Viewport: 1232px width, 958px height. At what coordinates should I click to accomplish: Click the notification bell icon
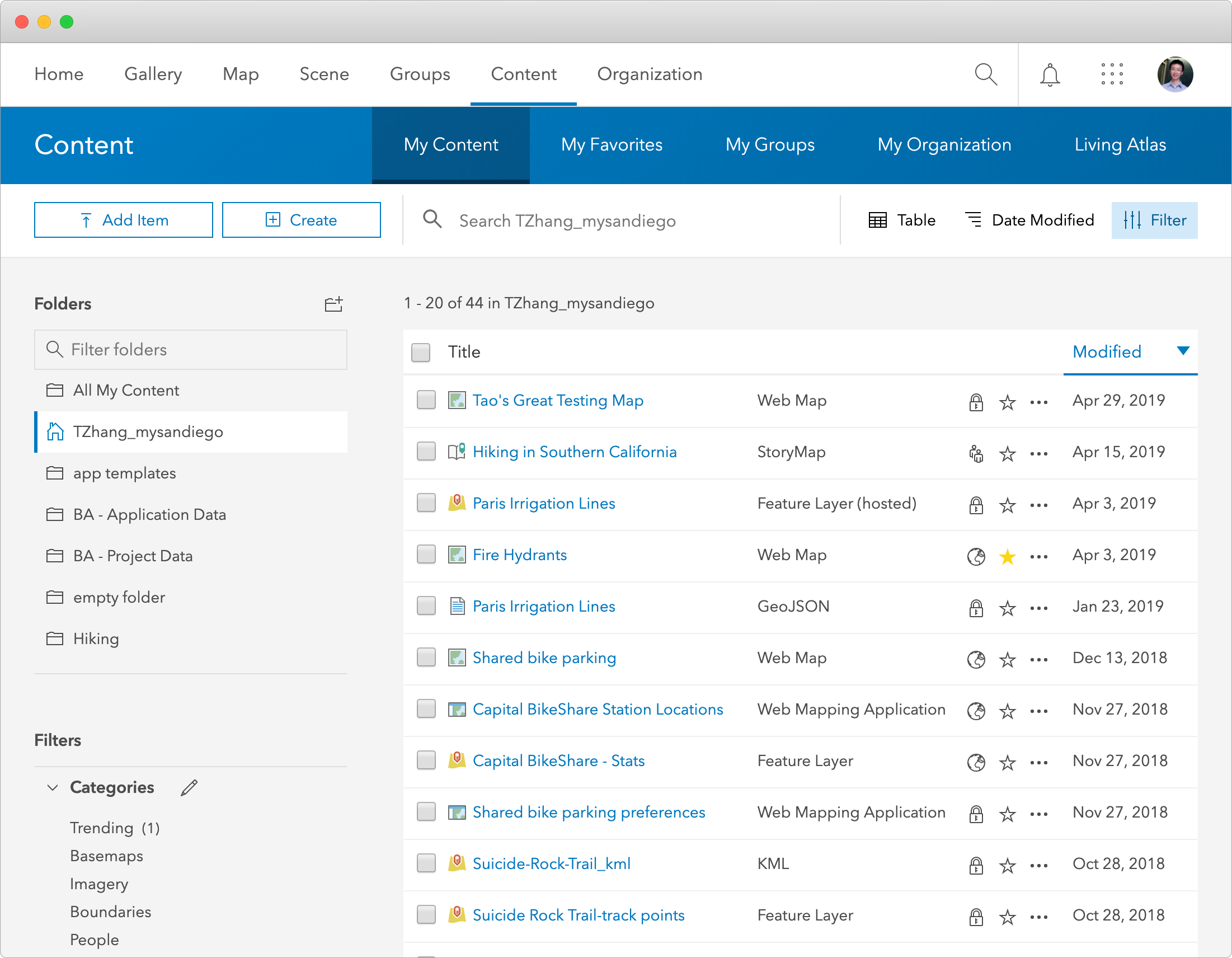pyautogui.click(x=1049, y=74)
